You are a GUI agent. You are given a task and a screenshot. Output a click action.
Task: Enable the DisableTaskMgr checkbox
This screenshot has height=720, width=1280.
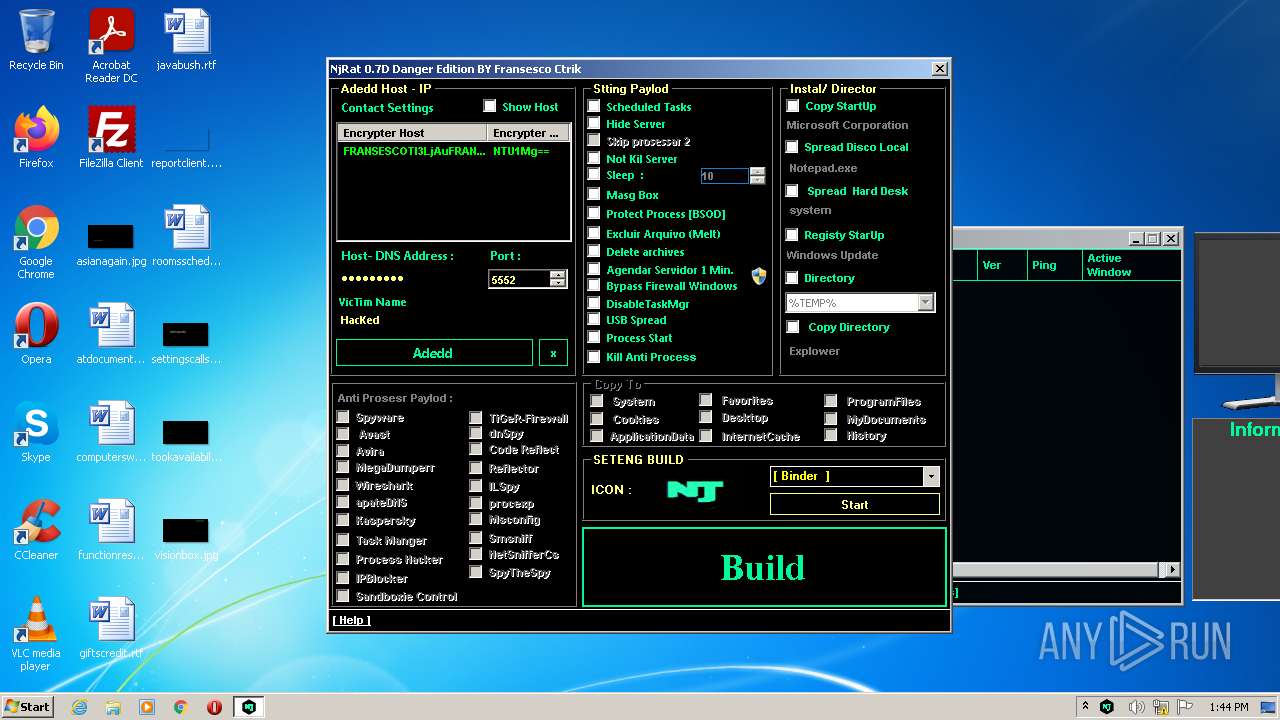pos(594,304)
